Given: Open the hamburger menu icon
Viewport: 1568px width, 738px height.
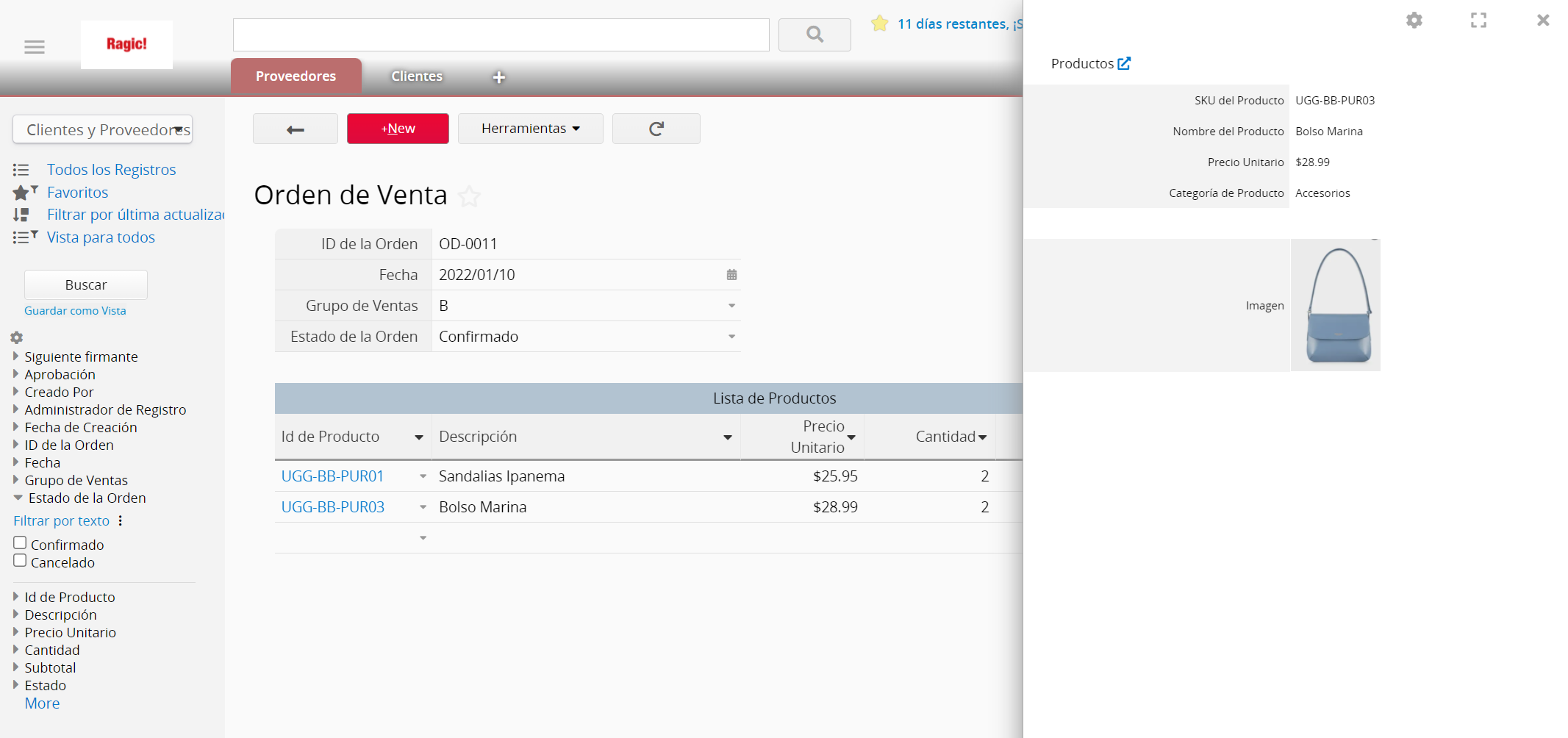Looking at the screenshot, I should [x=35, y=47].
